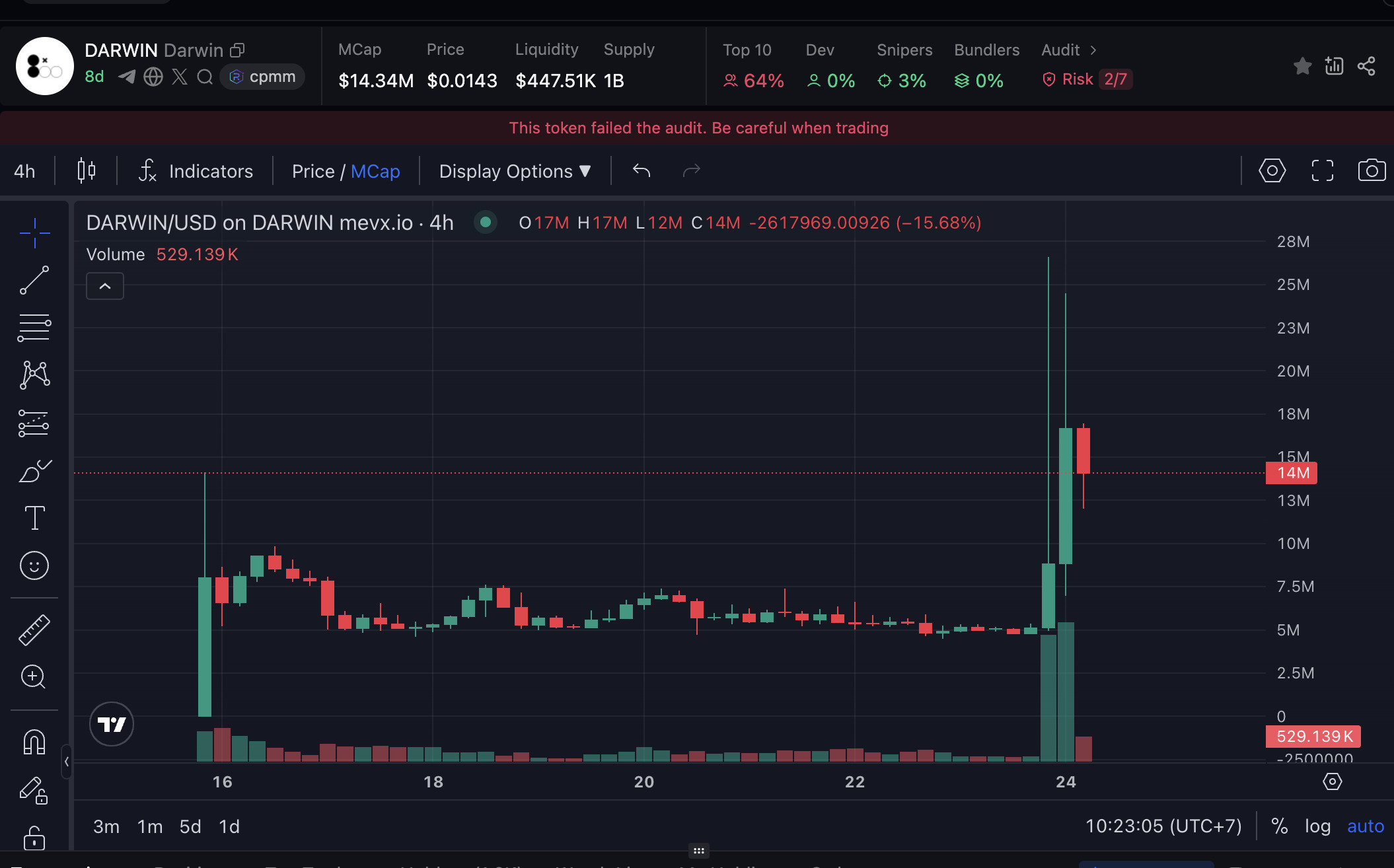The image size is (1394, 868).
Task: Click the Bundlers 0% stat
Action: tap(986, 66)
